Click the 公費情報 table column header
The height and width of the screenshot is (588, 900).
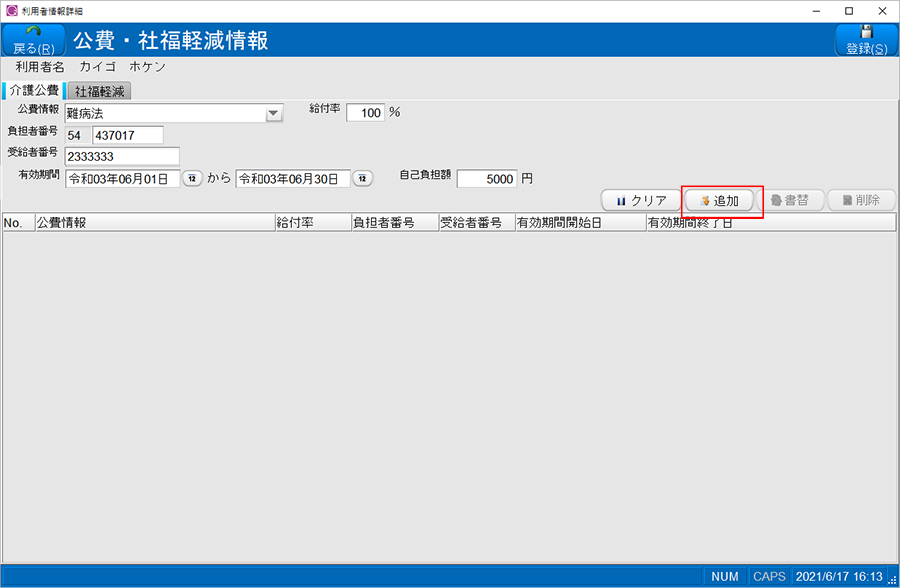154,223
